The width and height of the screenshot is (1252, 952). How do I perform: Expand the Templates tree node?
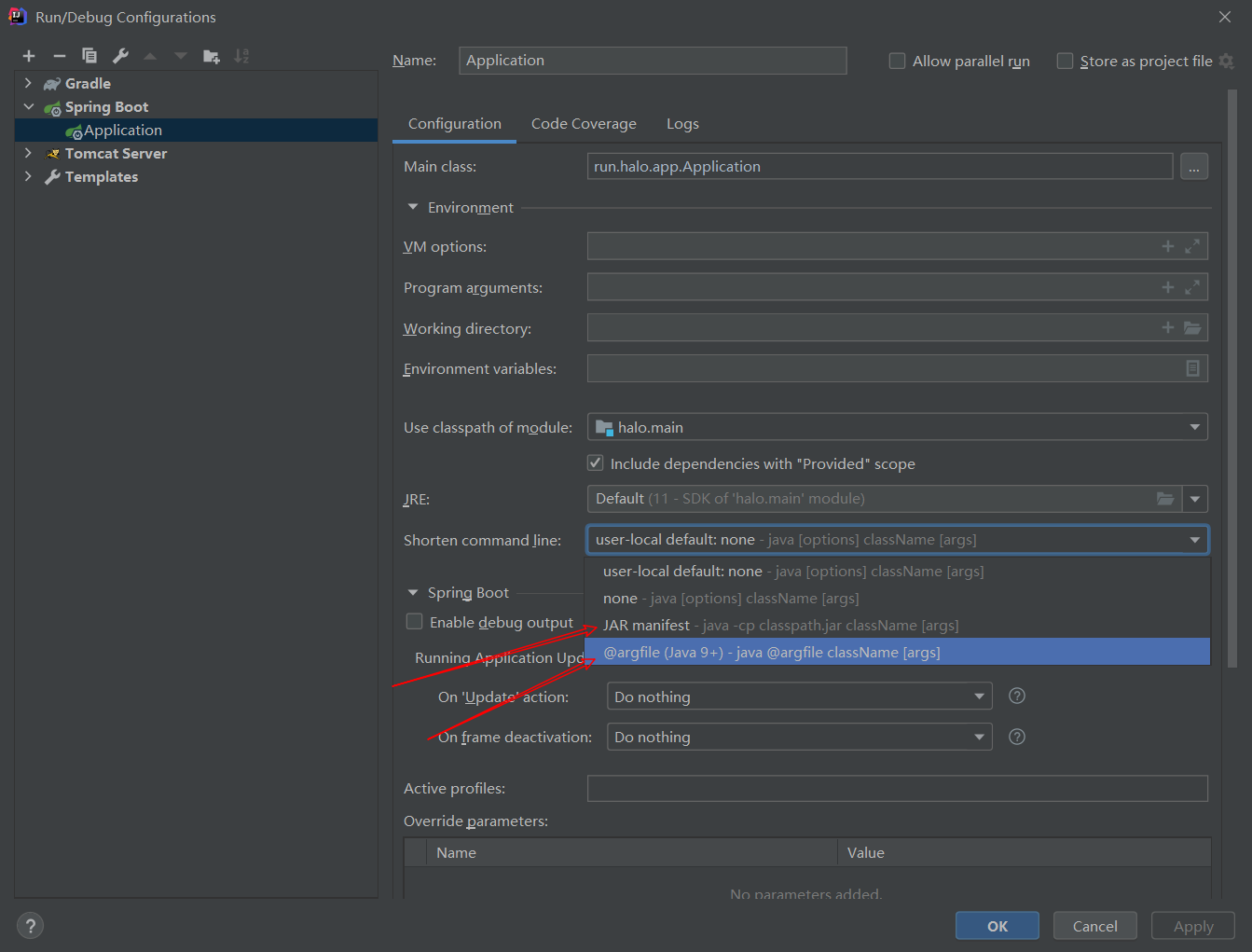28,176
